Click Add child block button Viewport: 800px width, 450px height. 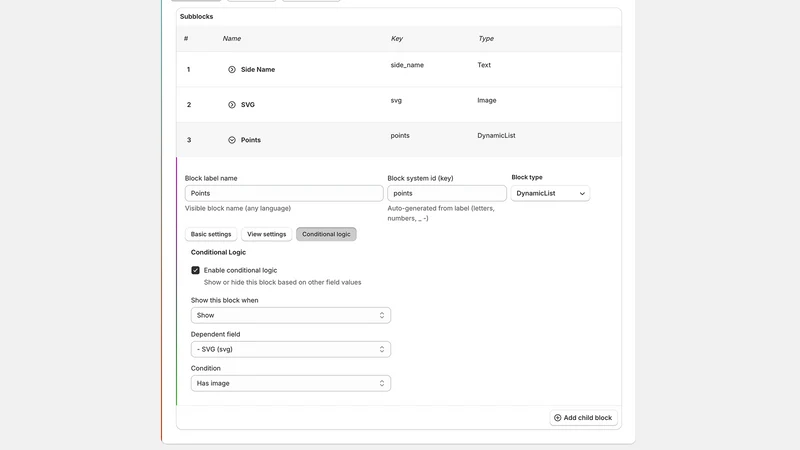(583, 418)
